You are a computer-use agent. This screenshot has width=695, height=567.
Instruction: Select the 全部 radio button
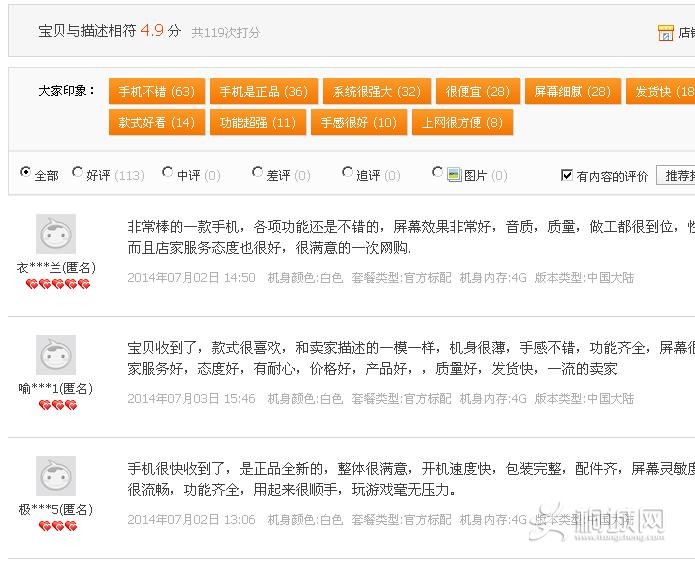coord(26,173)
